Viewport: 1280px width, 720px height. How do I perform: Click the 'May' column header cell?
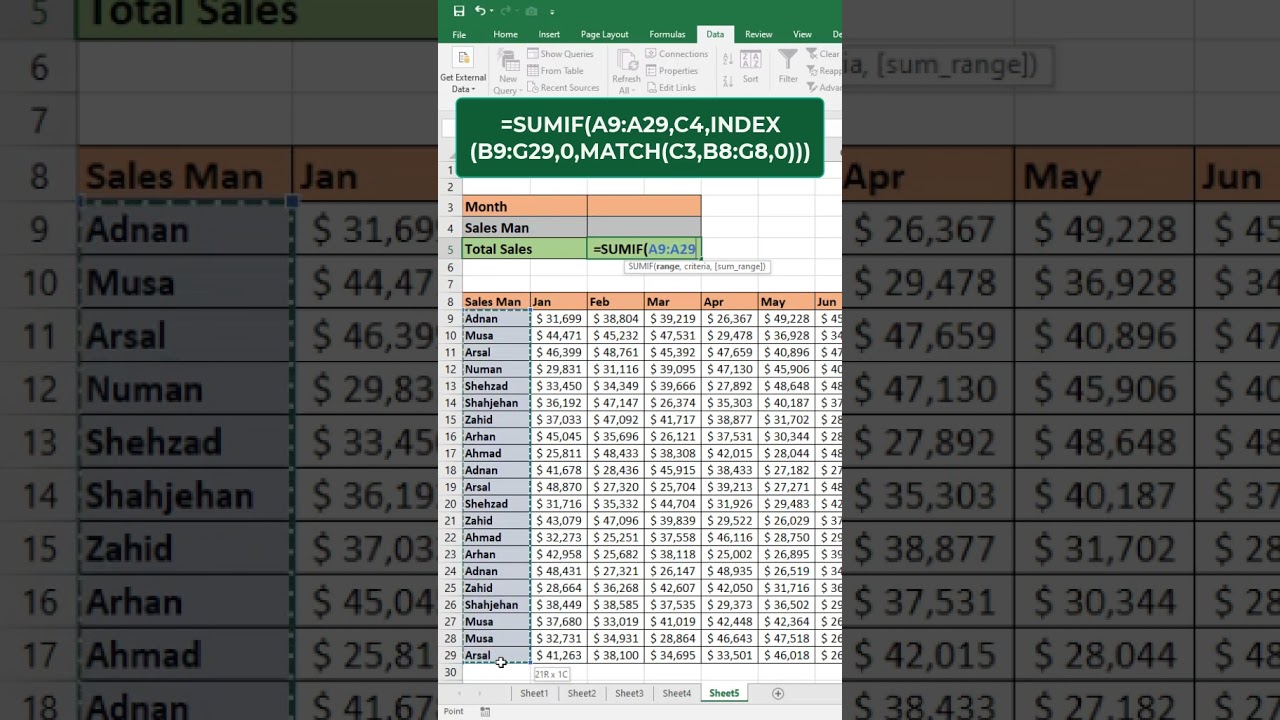tap(787, 301)
